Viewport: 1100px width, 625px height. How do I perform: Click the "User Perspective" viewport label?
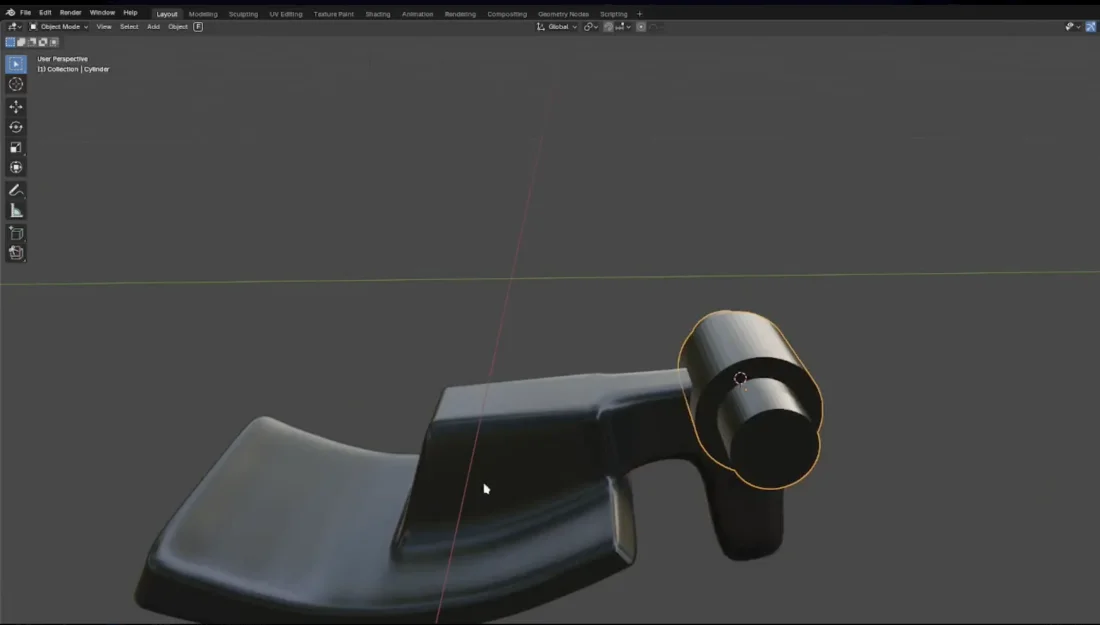point(62,59)
